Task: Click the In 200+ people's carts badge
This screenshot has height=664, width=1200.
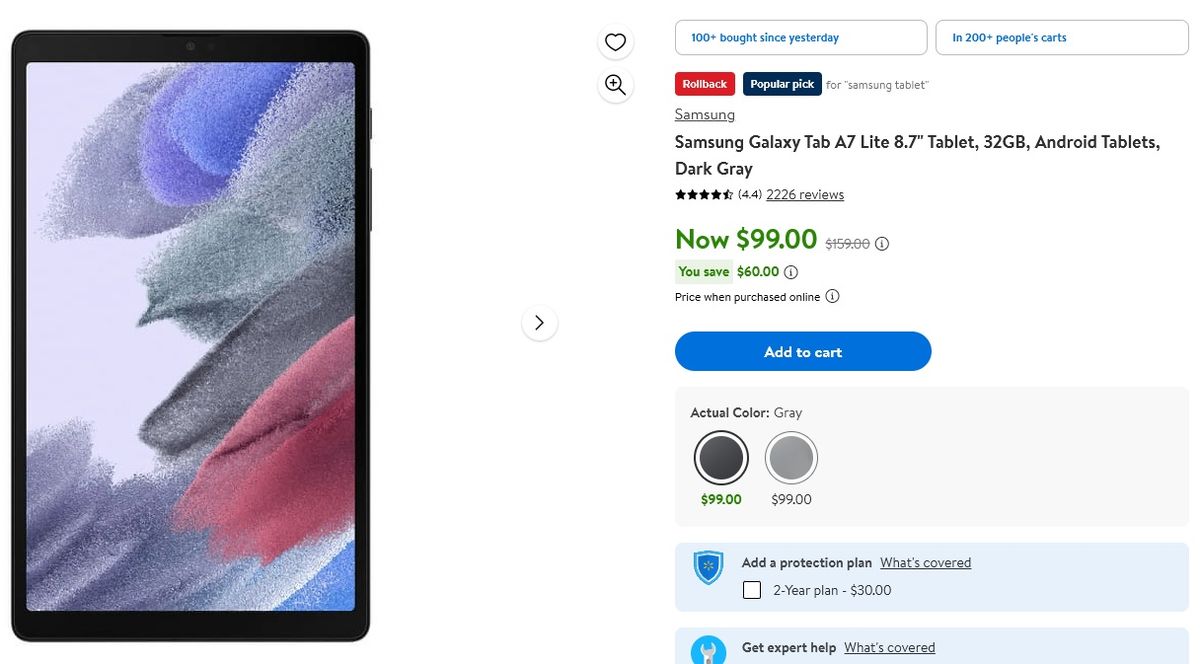Action: tap(1061, 37)
